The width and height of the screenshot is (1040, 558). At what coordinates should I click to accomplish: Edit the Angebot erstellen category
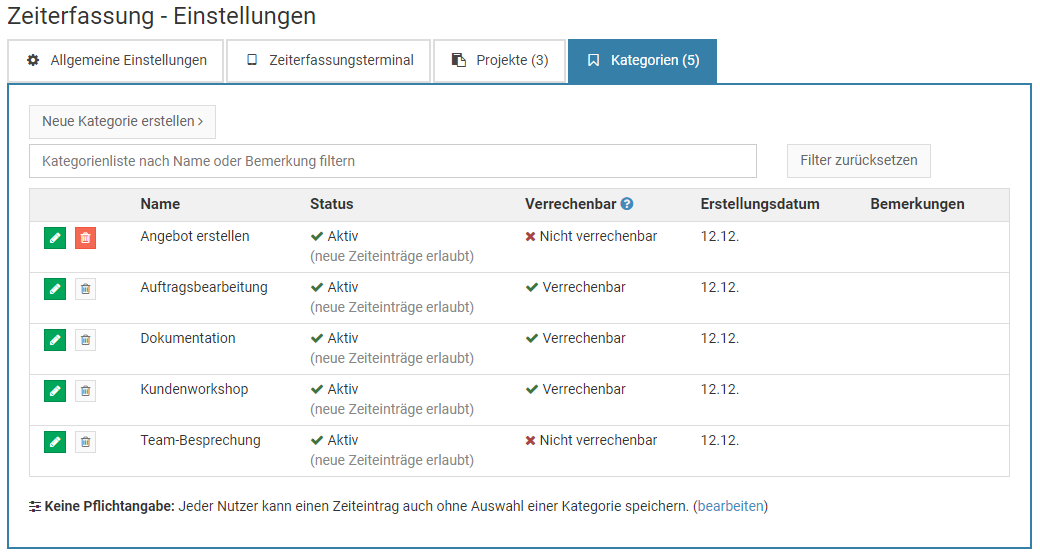pyautogui.click(x=55, y=238)
